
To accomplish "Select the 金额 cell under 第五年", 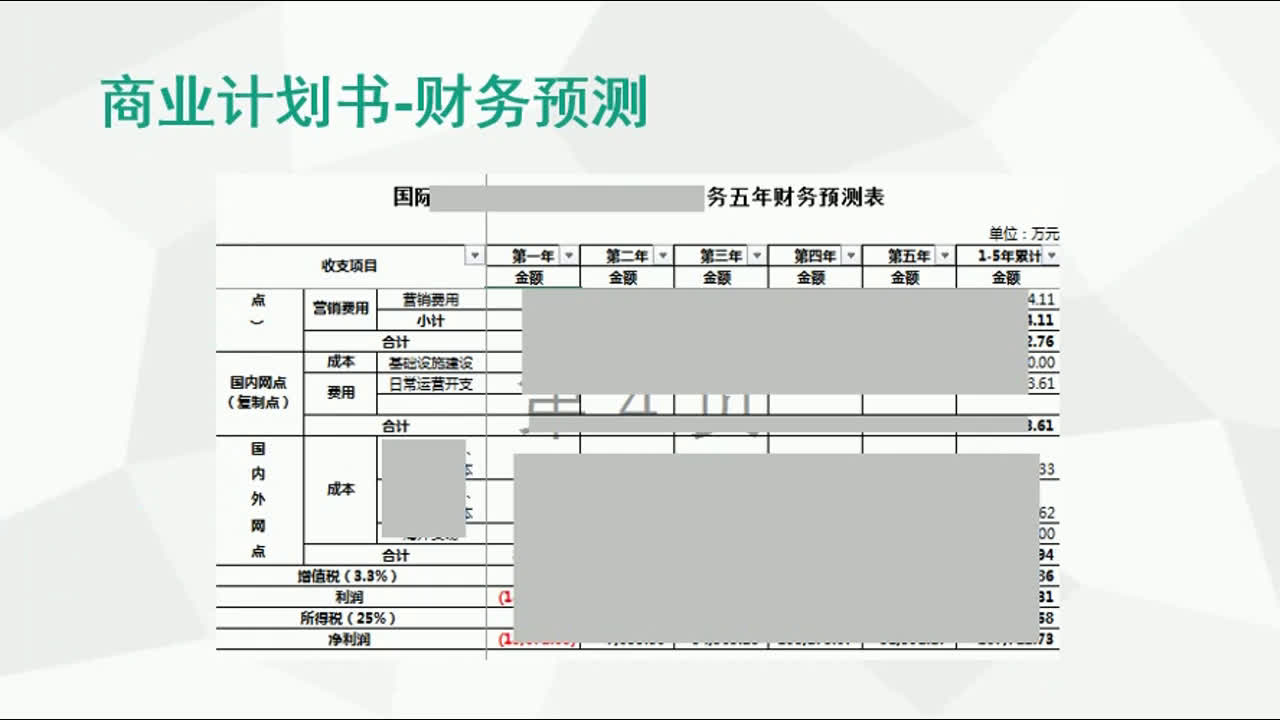I will (908, 278).
